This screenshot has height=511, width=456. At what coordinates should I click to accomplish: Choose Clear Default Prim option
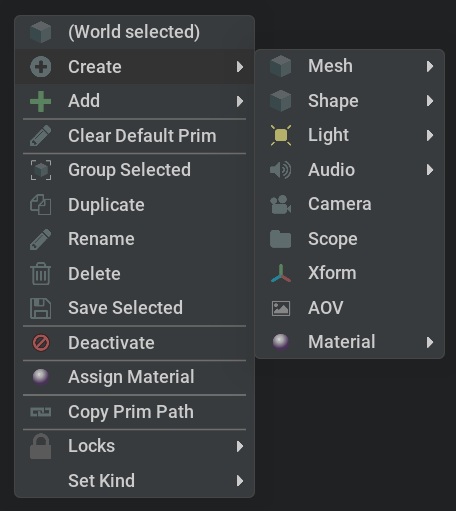point(135,136)
